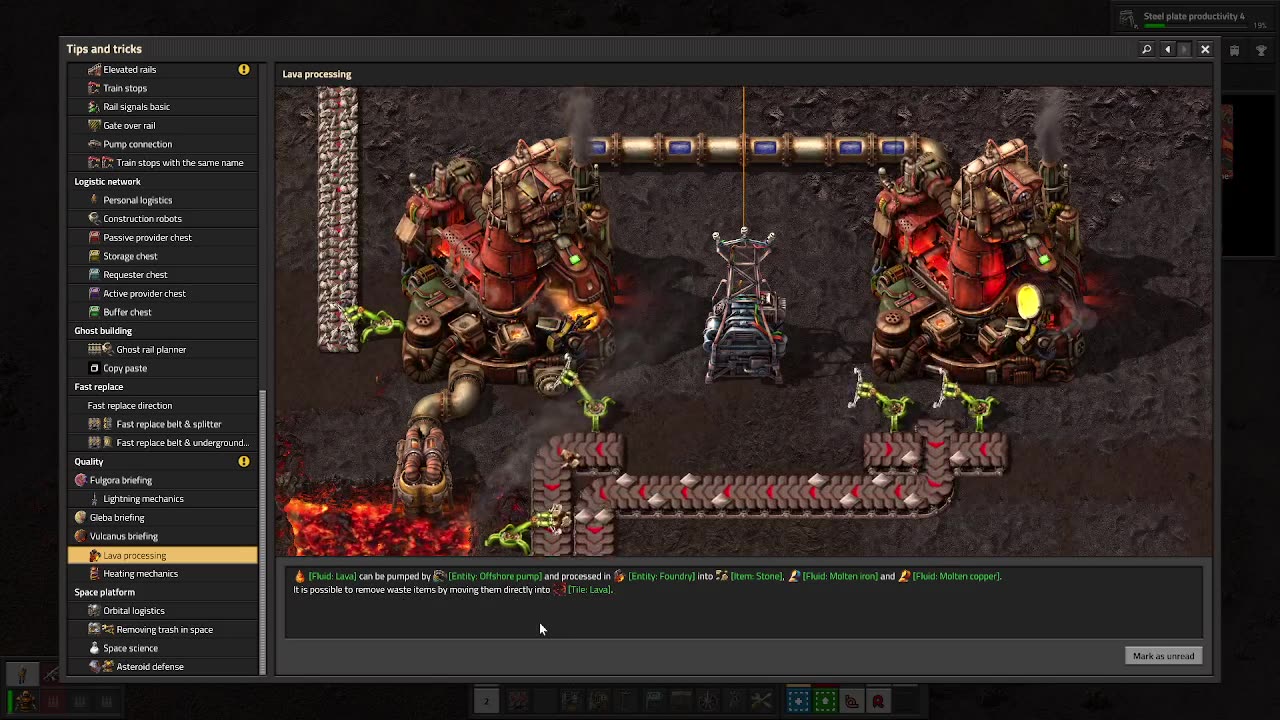This screenshot has height=720, width=1280.
Task: Click the tips list scrollbar handle
Action: 263,532
